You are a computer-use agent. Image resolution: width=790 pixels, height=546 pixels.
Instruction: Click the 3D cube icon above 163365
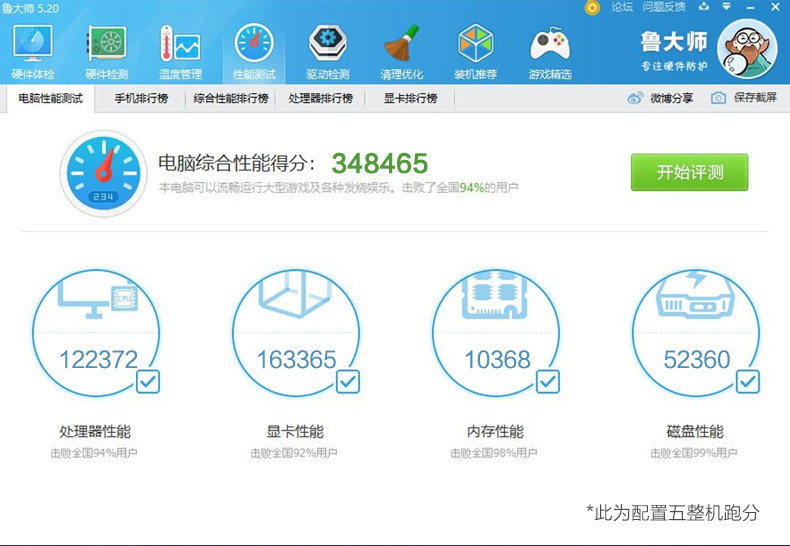295,294
